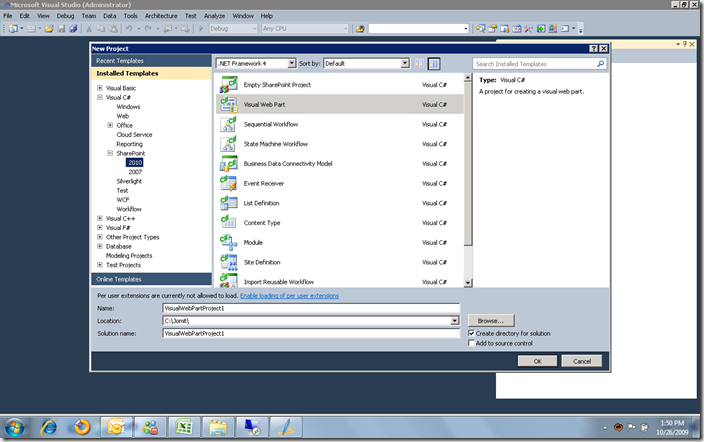Click the Windows Start orb

tap(14, 427)
